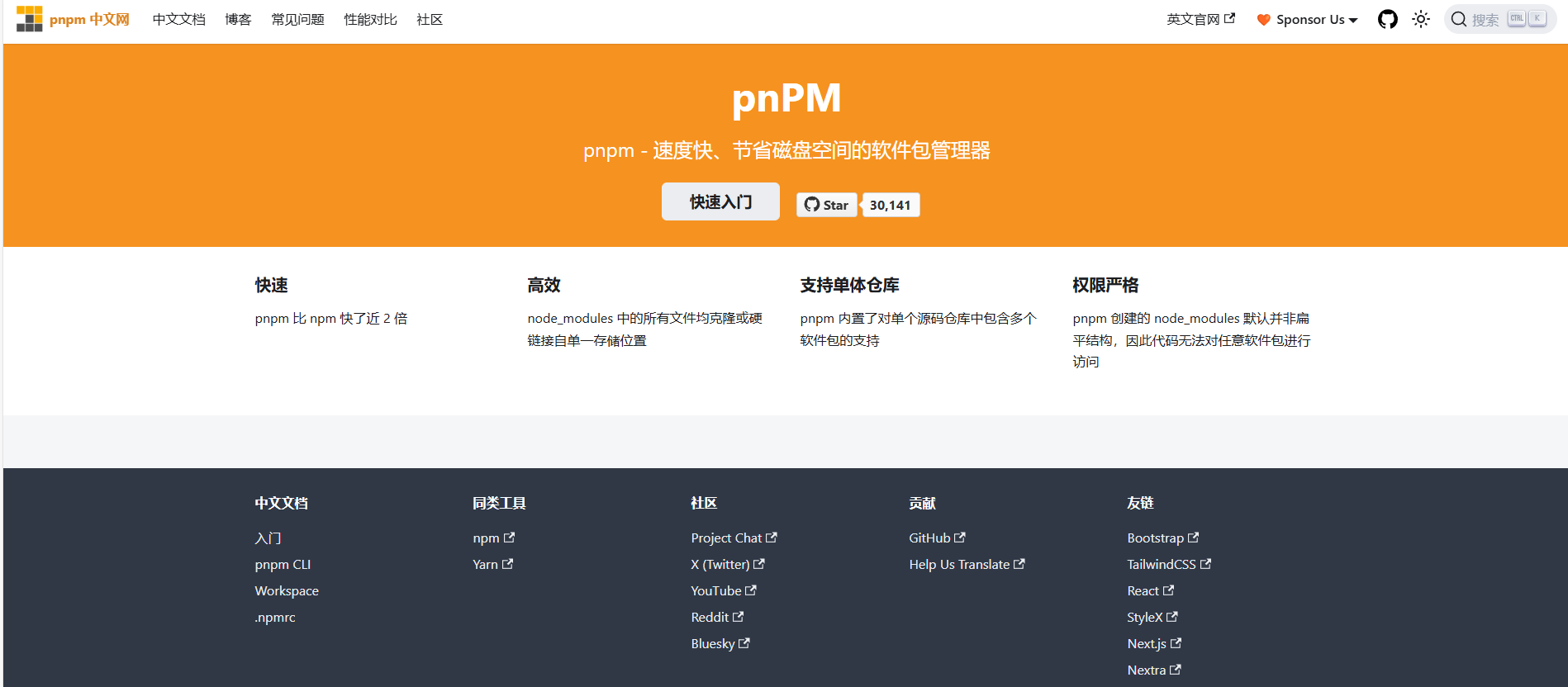
Task: Click the pnPM hero title
Action: click(786, 99)
